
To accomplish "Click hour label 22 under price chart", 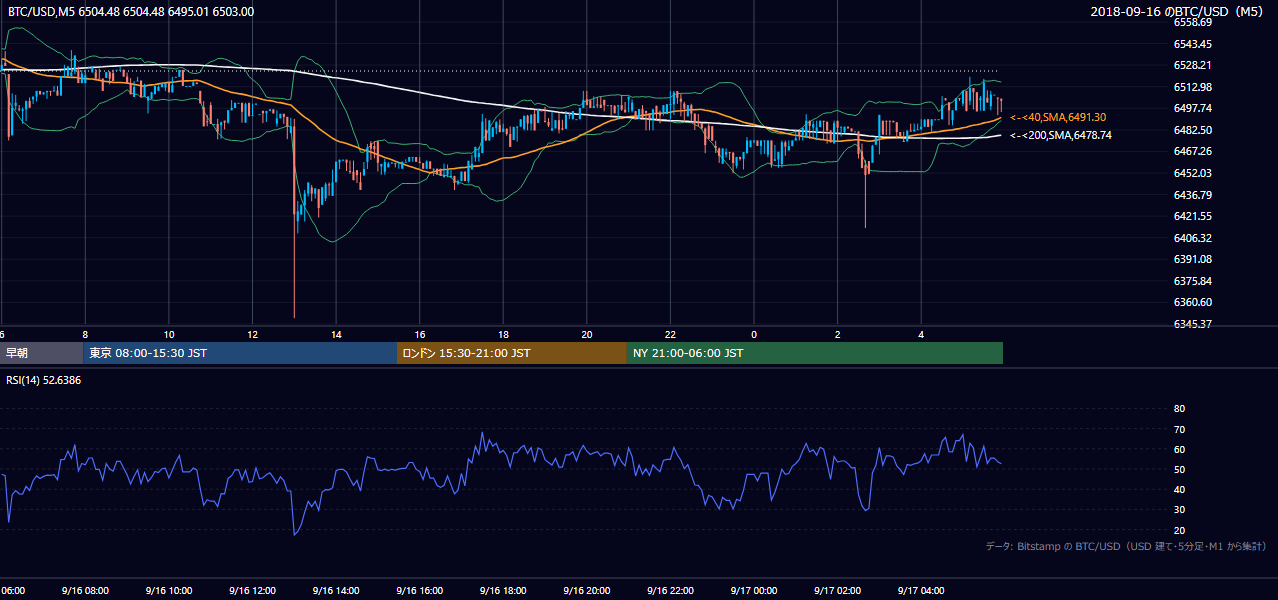I will pos(670,334).
